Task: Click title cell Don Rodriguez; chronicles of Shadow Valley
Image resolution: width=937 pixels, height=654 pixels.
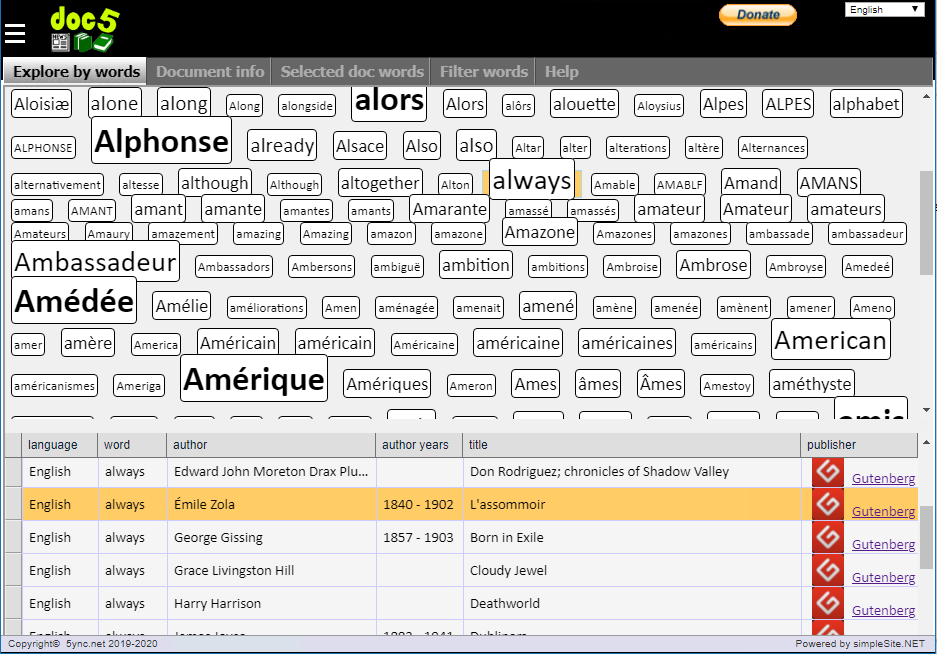Action: 632,472
